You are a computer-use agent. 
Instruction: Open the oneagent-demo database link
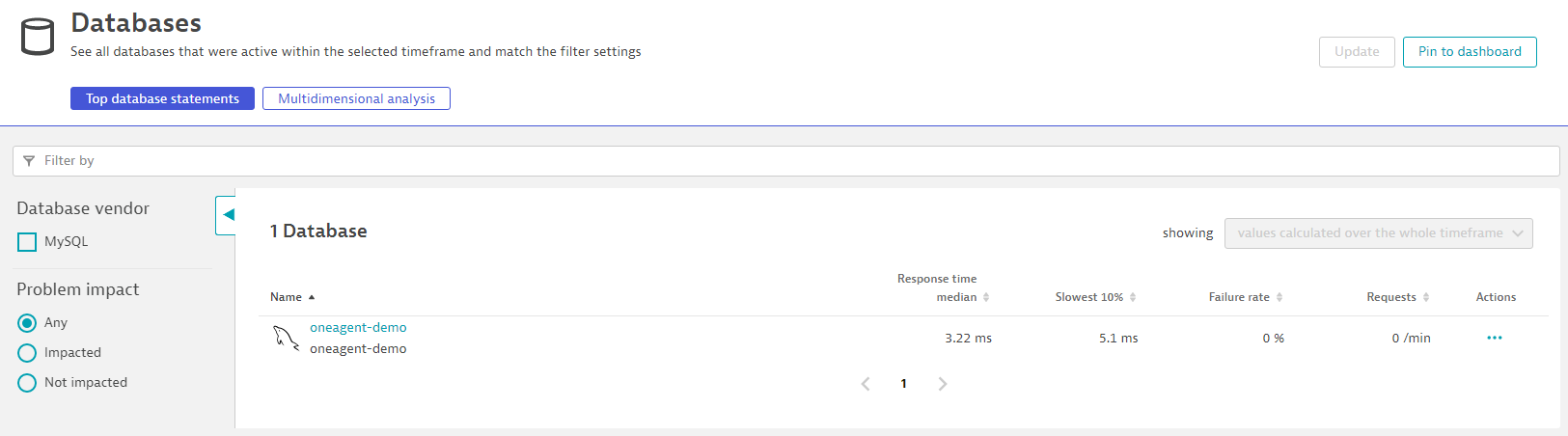pos(358,328)
